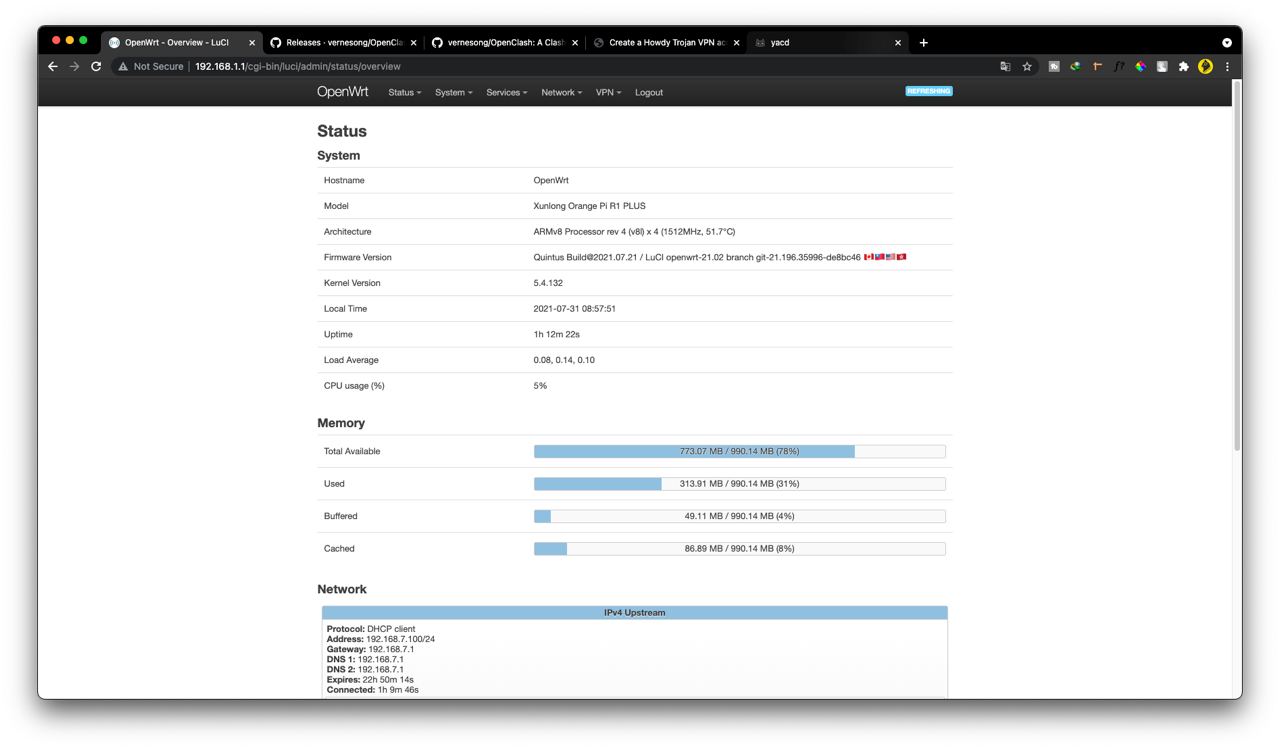Click the Local Time value 2021-07-31 08:57:51
This screenshot has width=1280, height=749.
[x=574, y=309]
